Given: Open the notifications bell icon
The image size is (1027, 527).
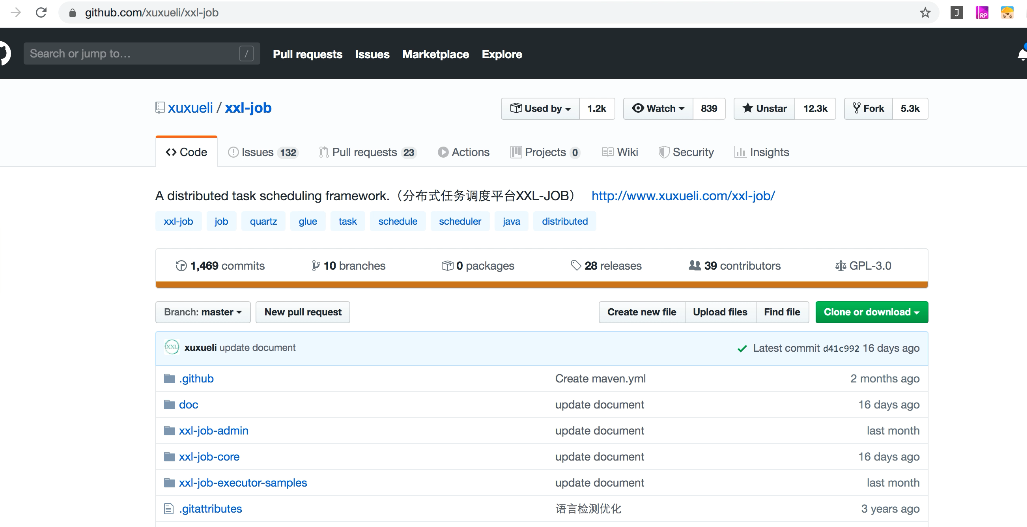Looking at the screenshot, I should (1022, 54).
